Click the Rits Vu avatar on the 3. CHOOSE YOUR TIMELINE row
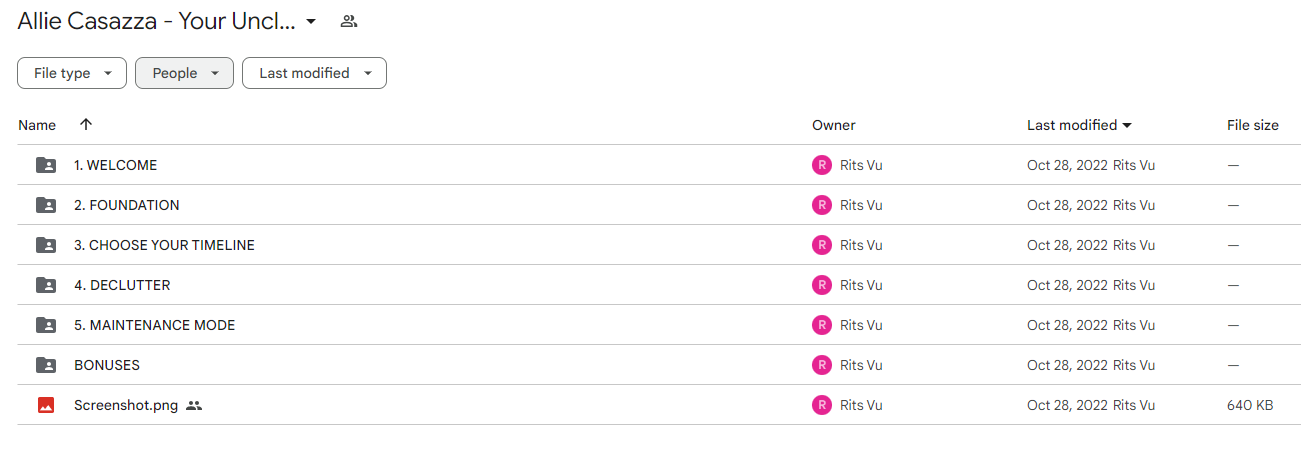This screenshot has width=1301, height=462. point(822,245)
